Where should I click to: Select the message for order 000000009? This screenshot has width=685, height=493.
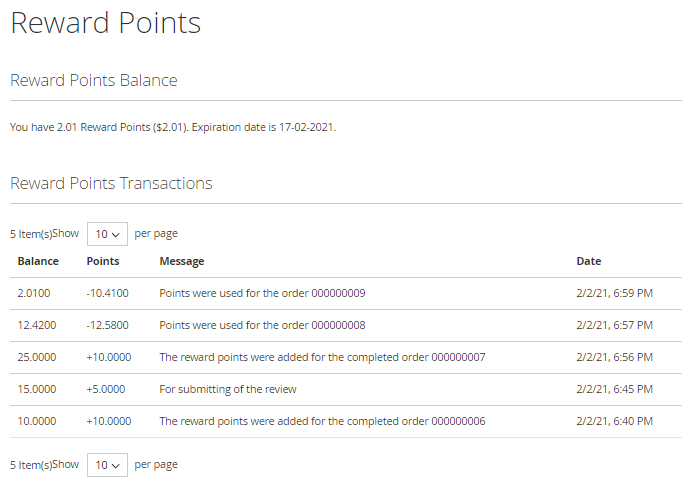262,294
